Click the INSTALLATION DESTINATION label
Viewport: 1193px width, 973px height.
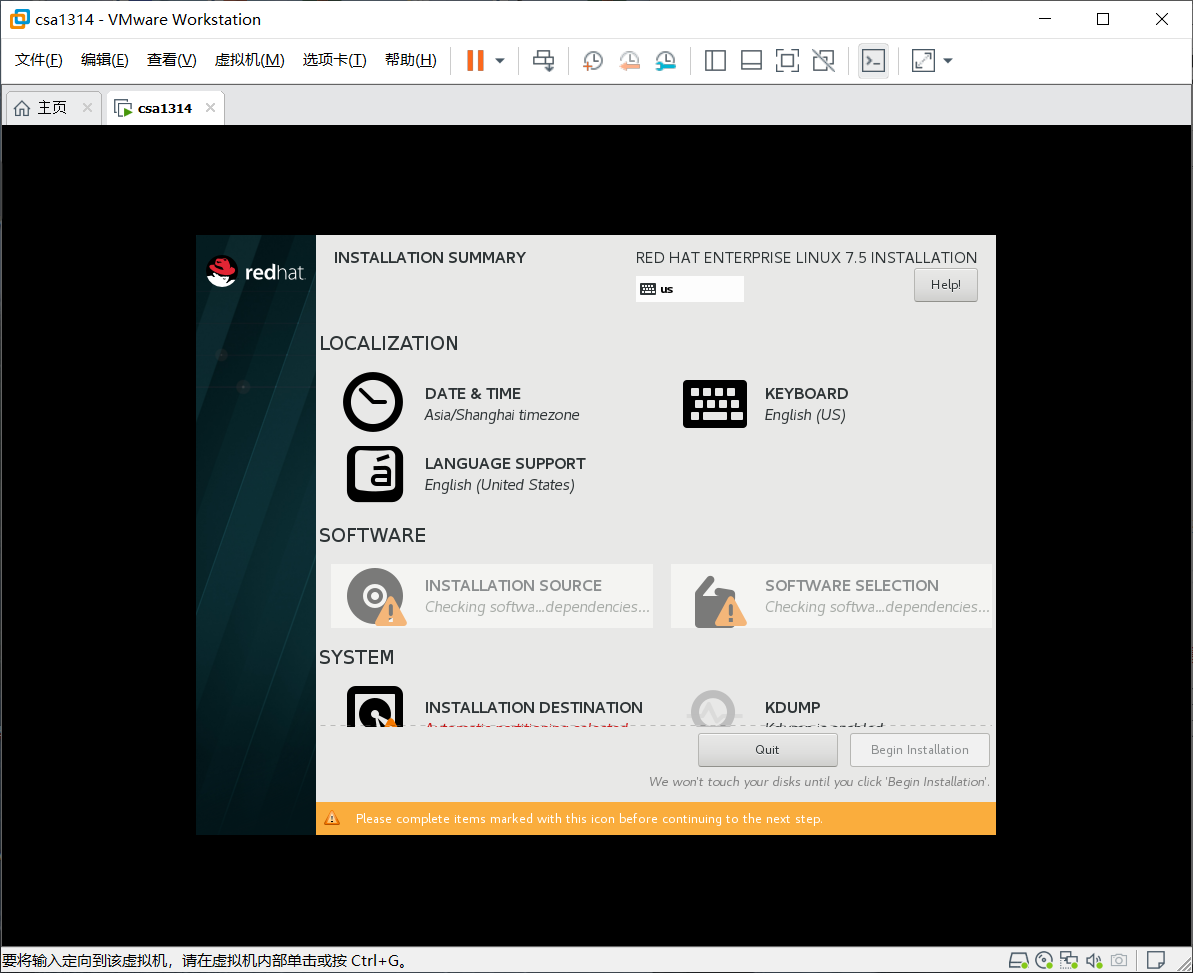click(x=533, y=707)
